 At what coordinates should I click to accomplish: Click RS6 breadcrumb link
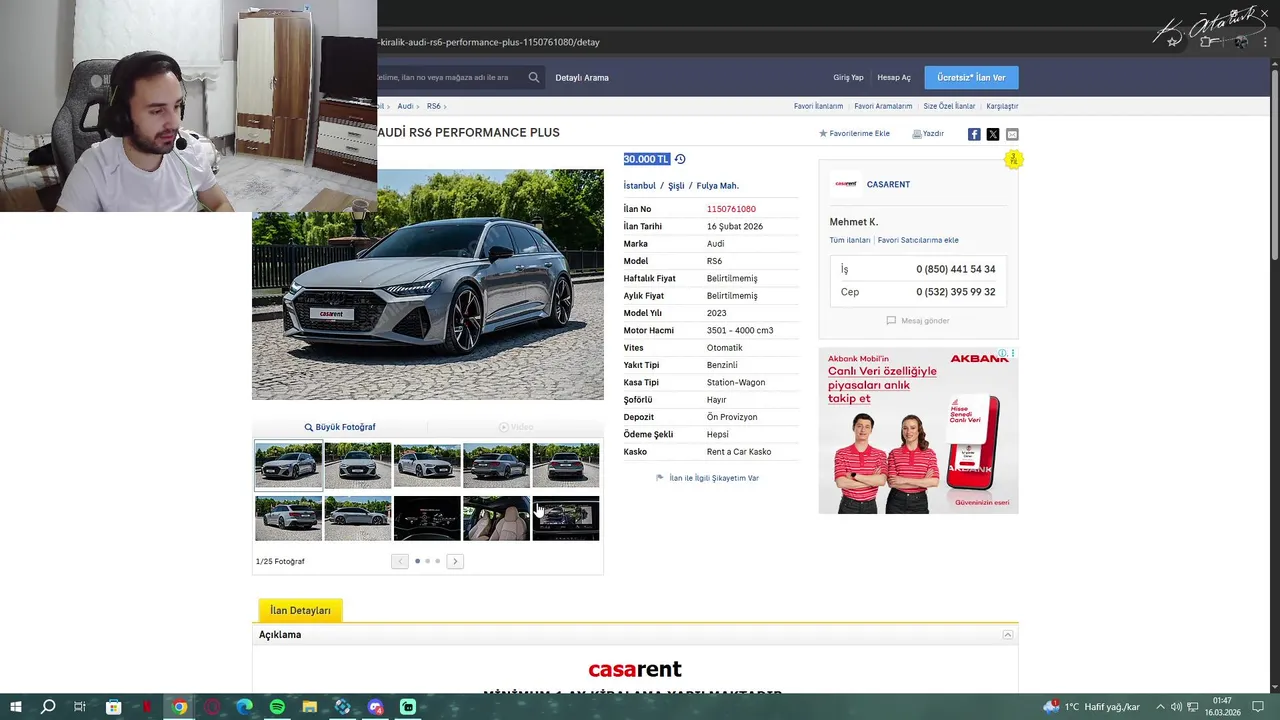(433, 106)
